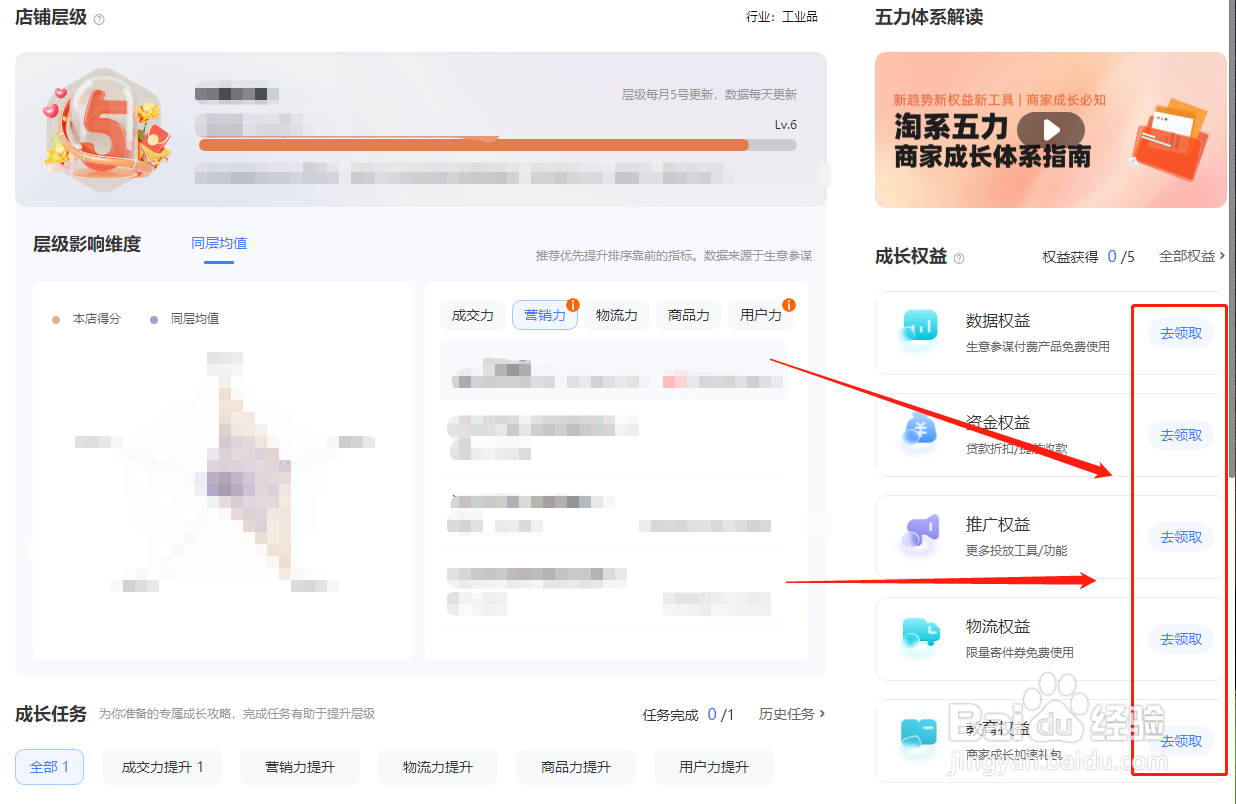1236x804 pixels.
Task: Click the 资金权益 yuan icon
Action: point(918,429)
